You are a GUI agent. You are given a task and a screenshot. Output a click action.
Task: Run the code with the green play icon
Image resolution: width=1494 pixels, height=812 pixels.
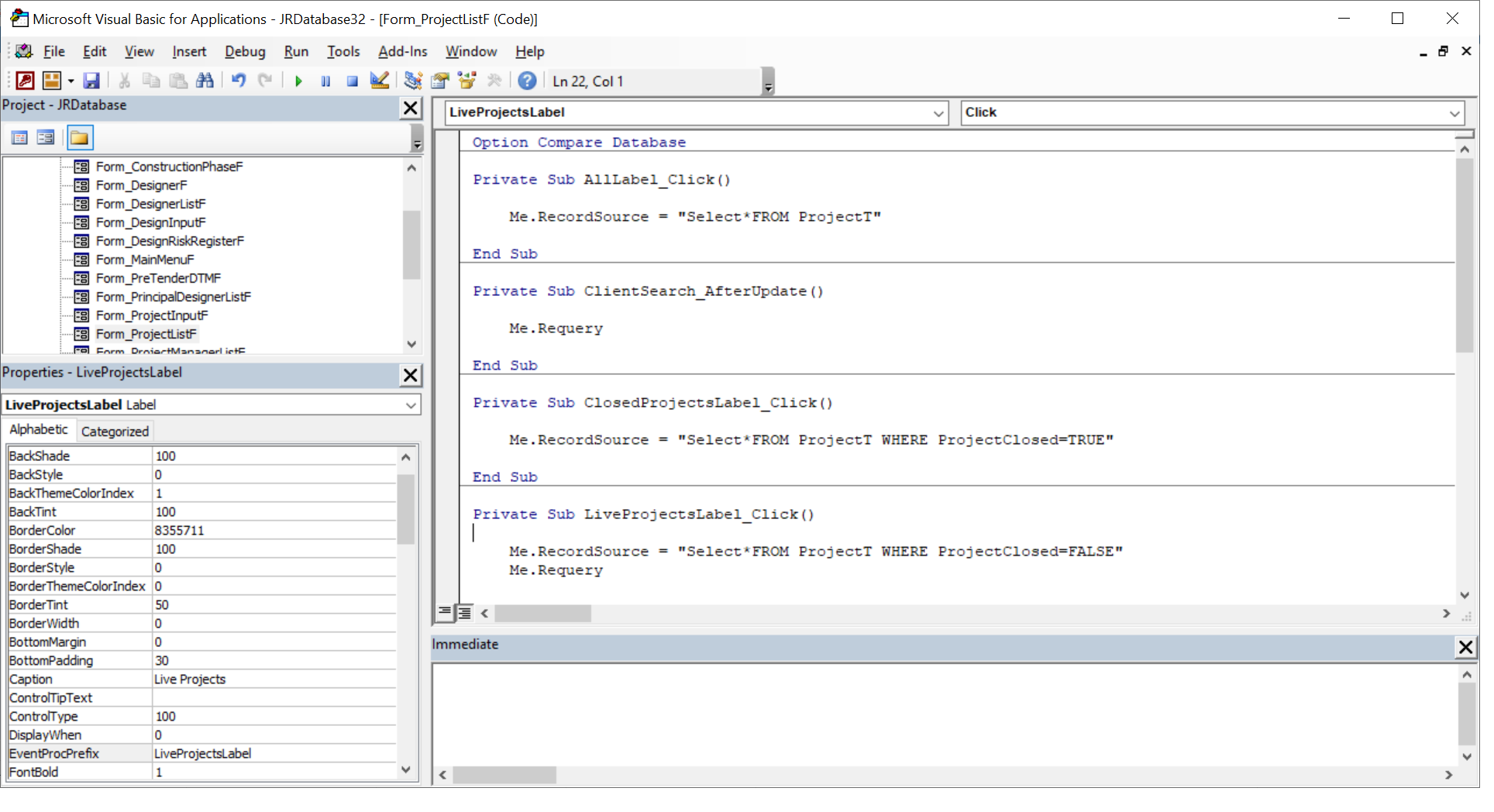click(298, 81)
